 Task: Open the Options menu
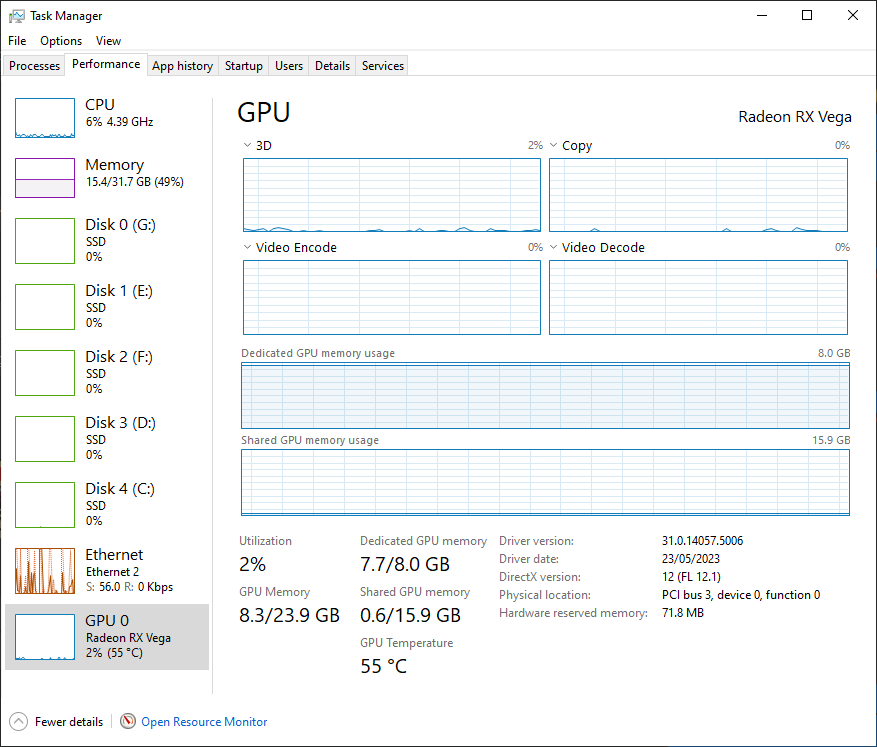pos(61,41)
